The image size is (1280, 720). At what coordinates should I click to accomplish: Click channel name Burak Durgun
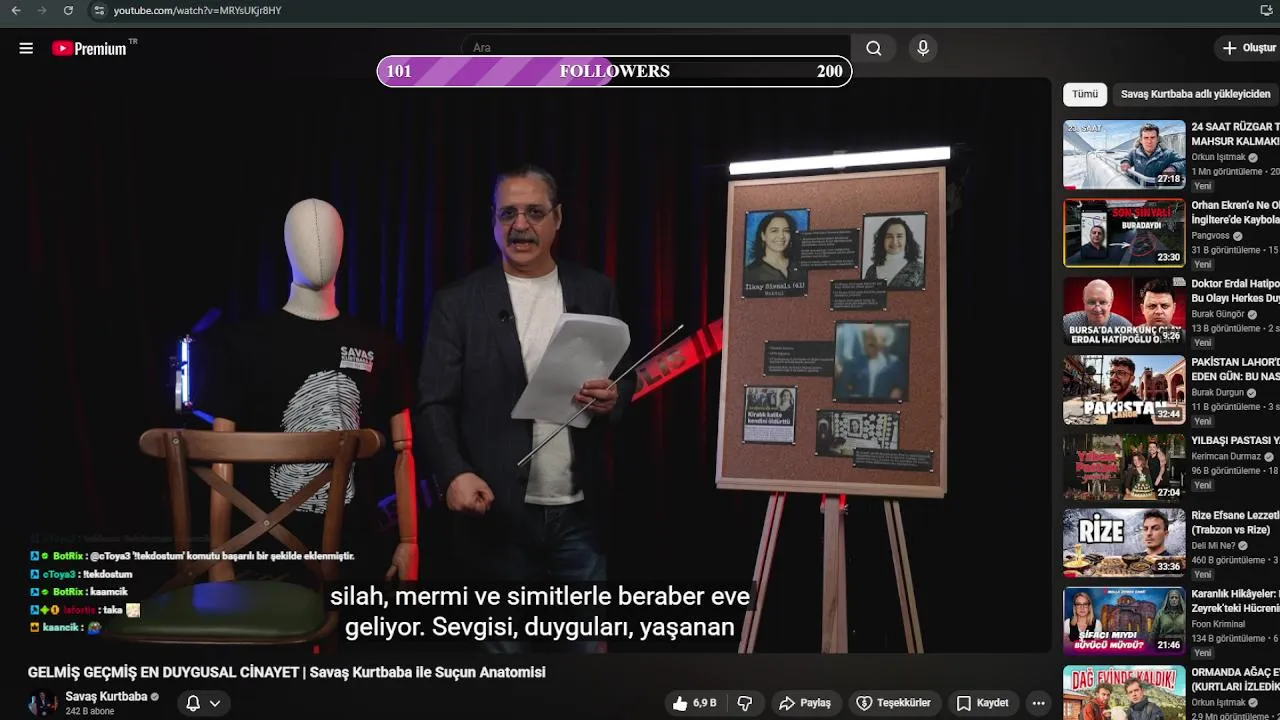[1217, 393]
